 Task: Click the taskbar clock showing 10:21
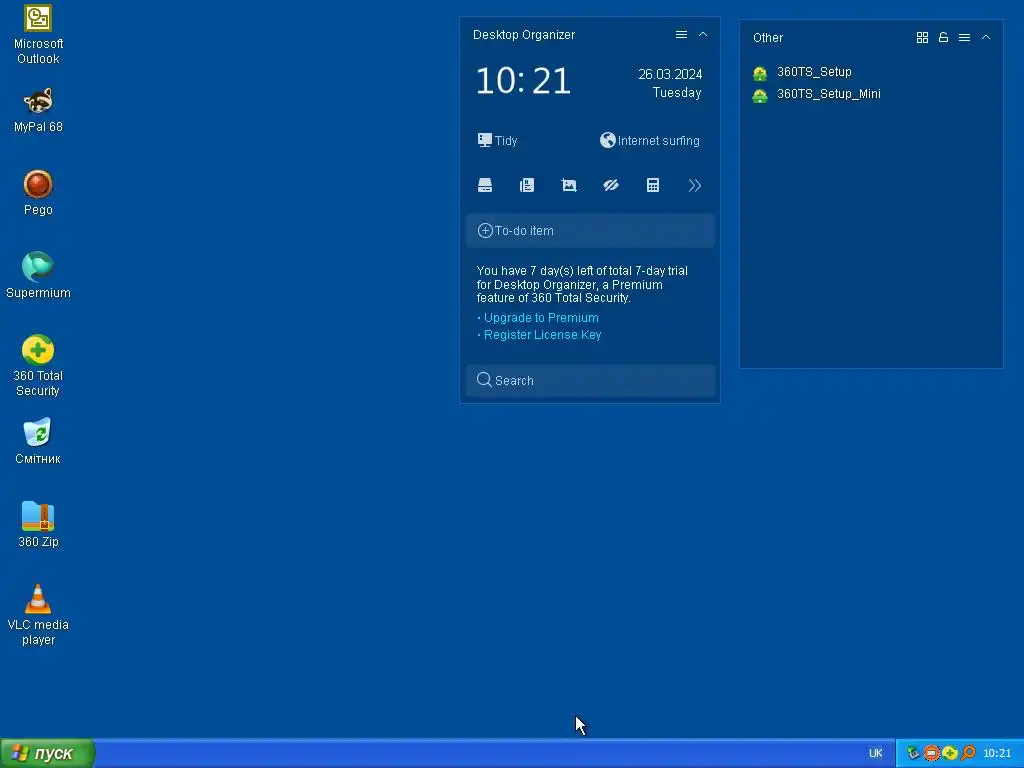[997, 754]
